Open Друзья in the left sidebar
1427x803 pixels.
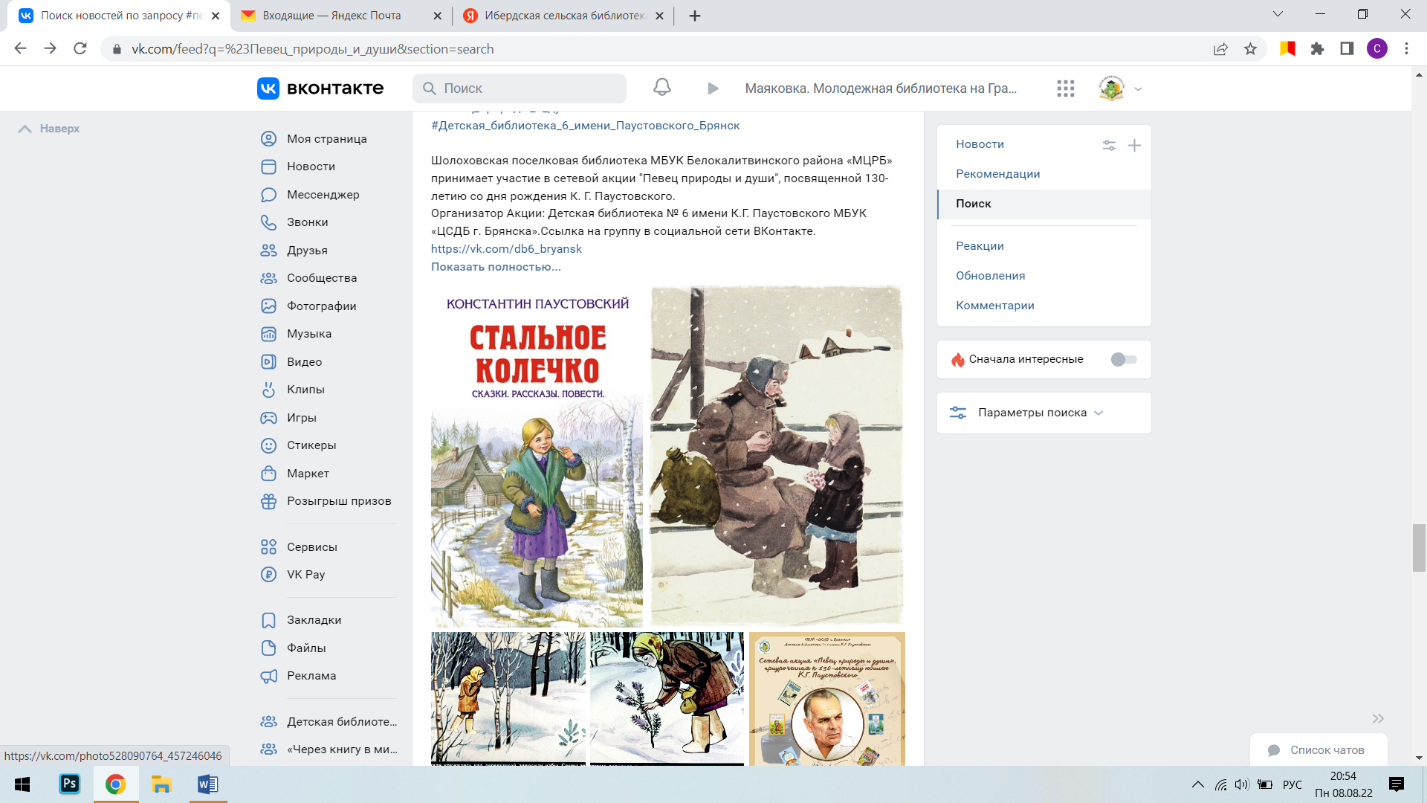[x=307, y=250]
